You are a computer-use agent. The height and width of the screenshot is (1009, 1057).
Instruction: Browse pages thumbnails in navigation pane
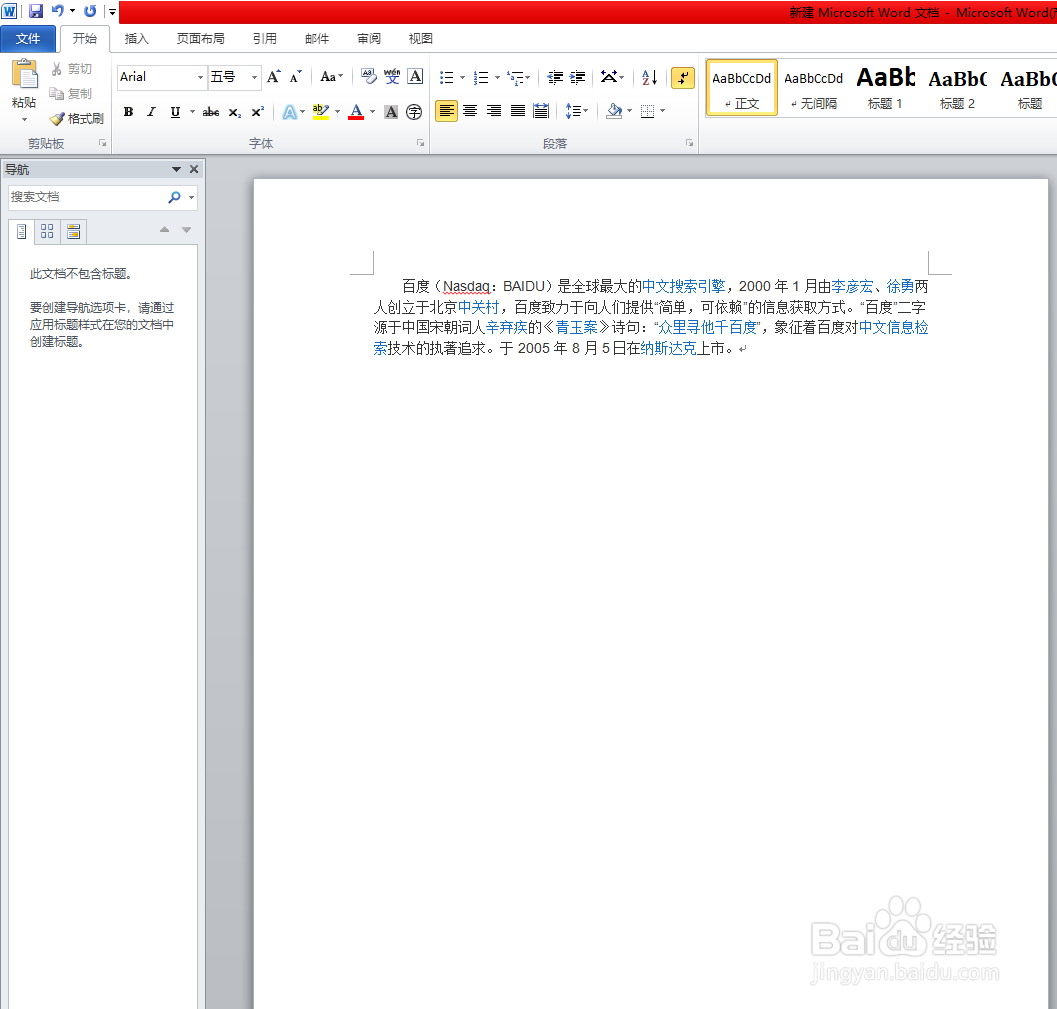[47, 232]
